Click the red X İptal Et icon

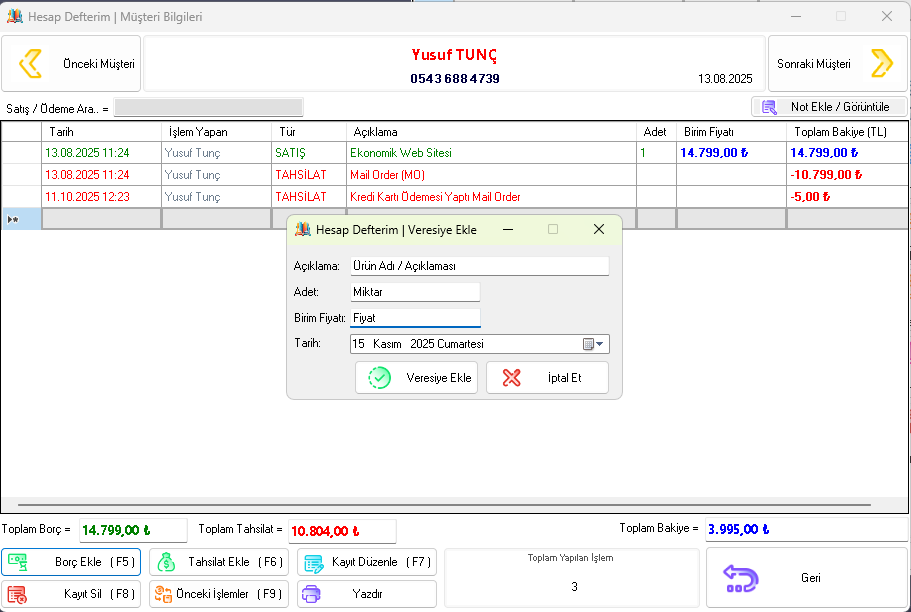point(512,378)
